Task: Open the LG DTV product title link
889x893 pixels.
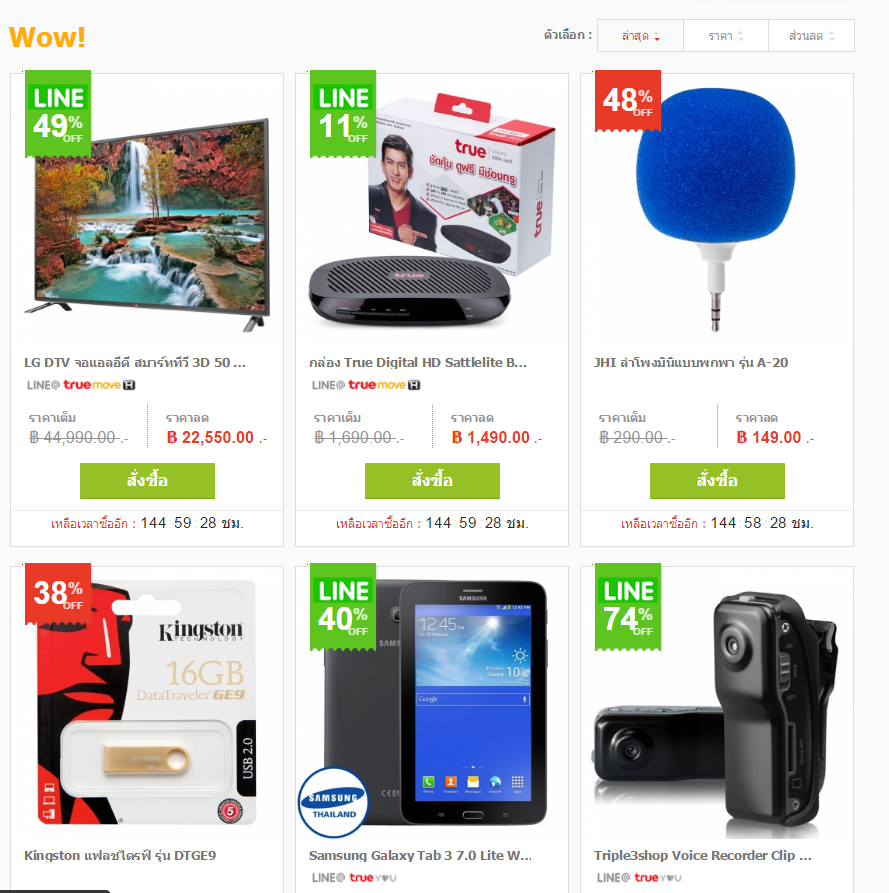Action: click(x=135, y=363)
